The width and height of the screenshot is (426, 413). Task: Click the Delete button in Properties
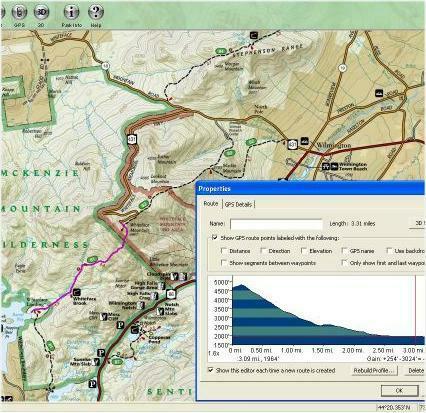416,371
